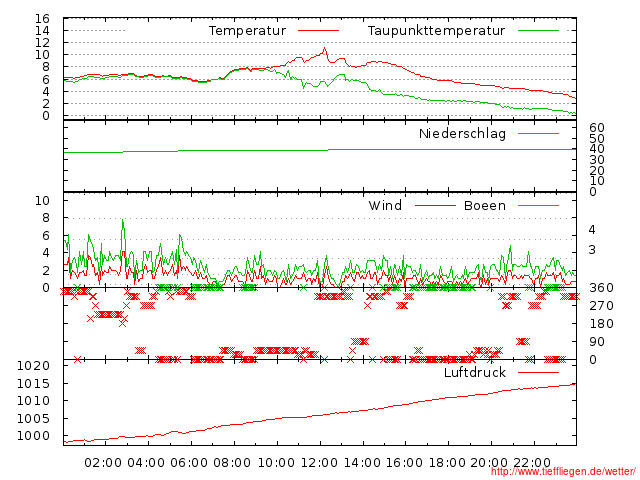Click the green Niederschlag legend line
The image size is (640, 480).
coord(538,133)
